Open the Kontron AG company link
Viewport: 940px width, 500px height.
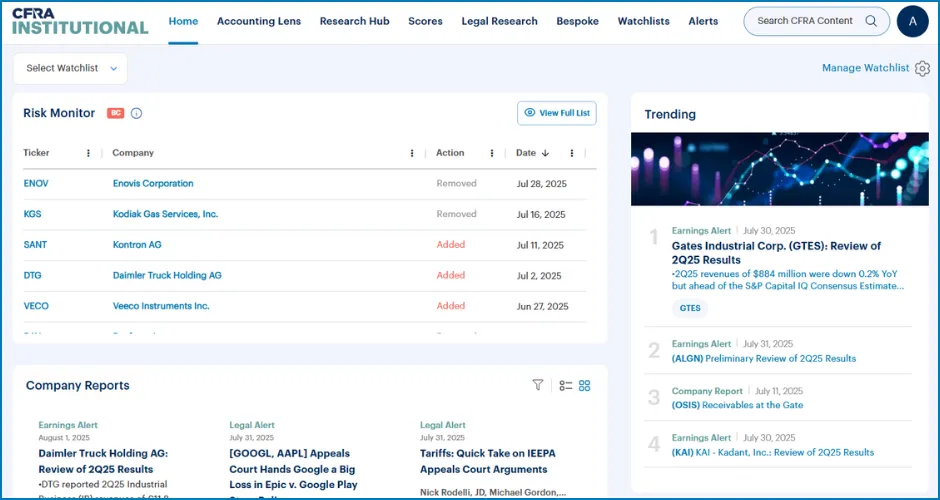(x=137, y=245)
